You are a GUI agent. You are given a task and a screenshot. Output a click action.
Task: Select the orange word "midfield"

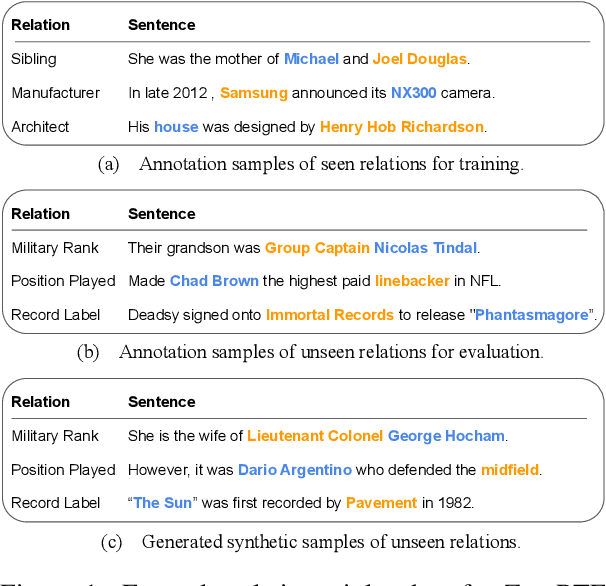pos(510,469)
